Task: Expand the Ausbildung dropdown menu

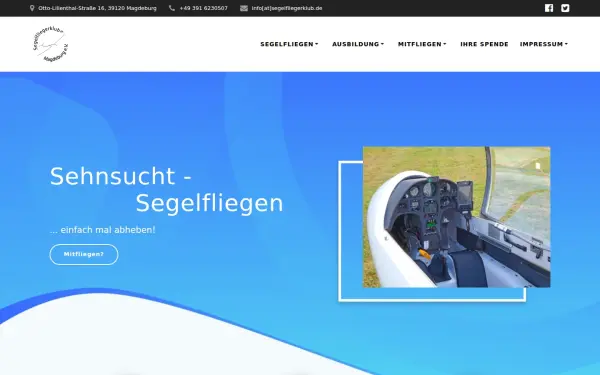Action: pos(358,44)
